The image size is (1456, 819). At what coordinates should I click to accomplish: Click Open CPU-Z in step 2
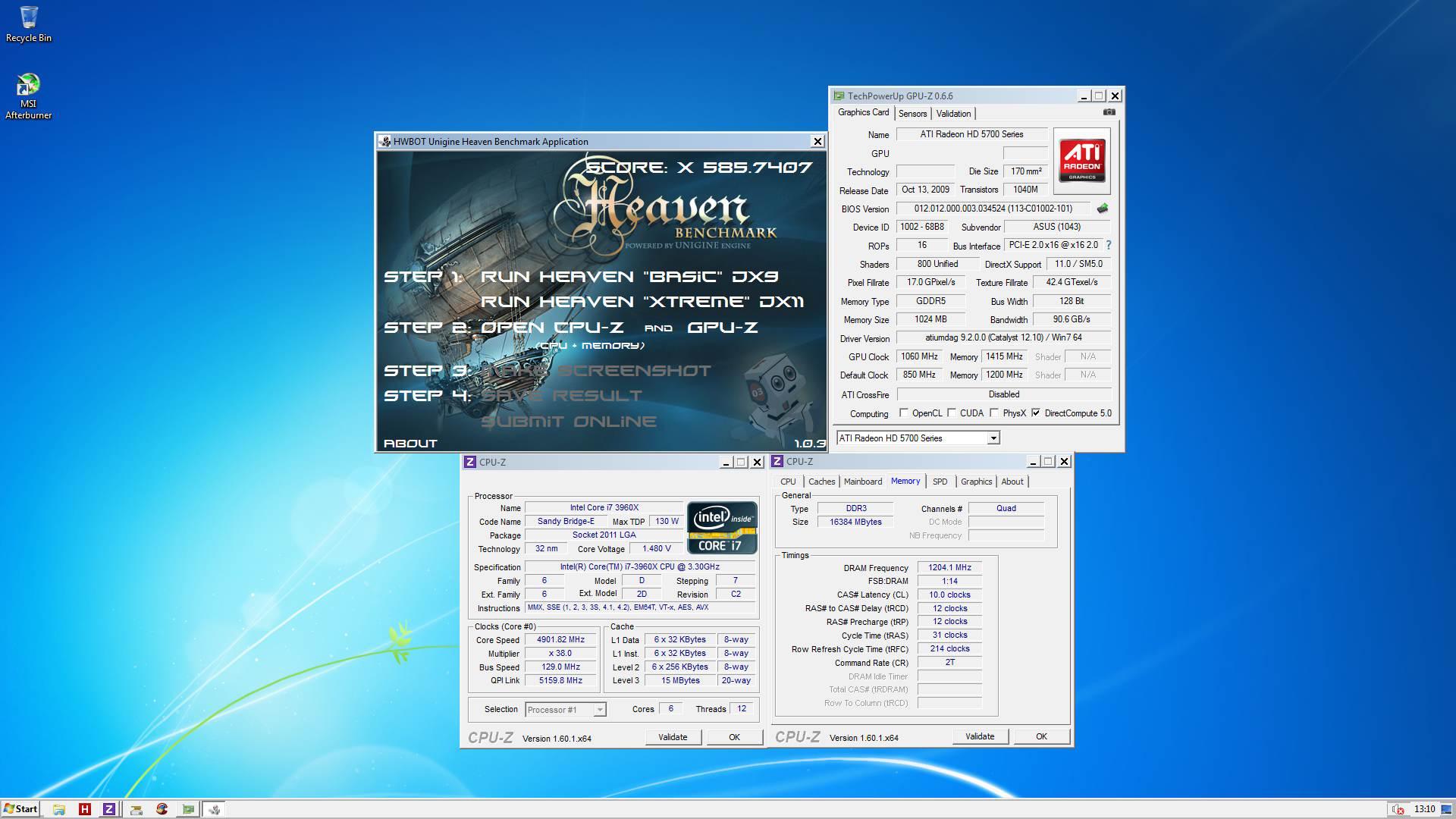(x=552, y=328)
